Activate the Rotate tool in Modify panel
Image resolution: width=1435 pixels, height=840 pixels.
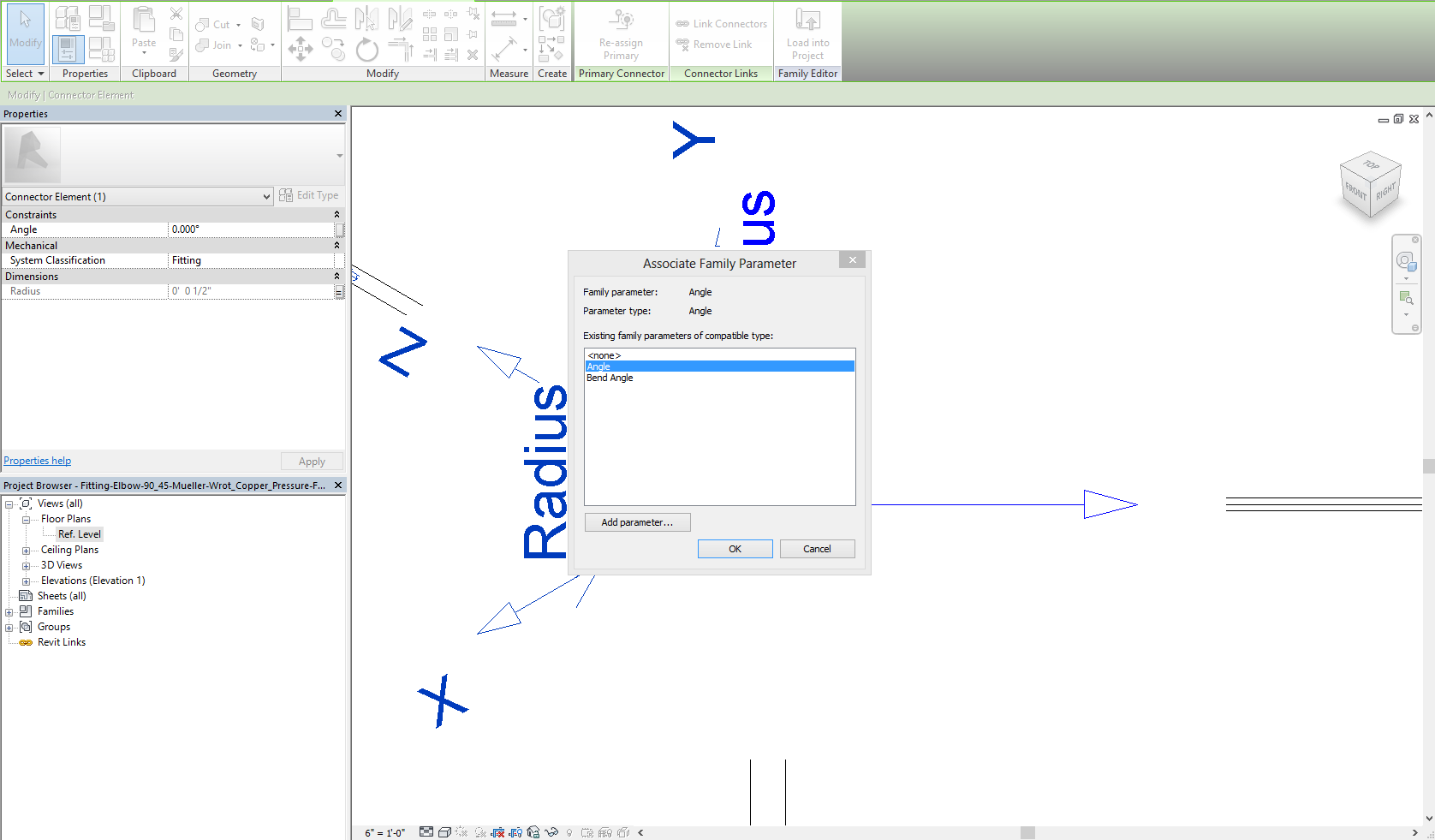367,50
